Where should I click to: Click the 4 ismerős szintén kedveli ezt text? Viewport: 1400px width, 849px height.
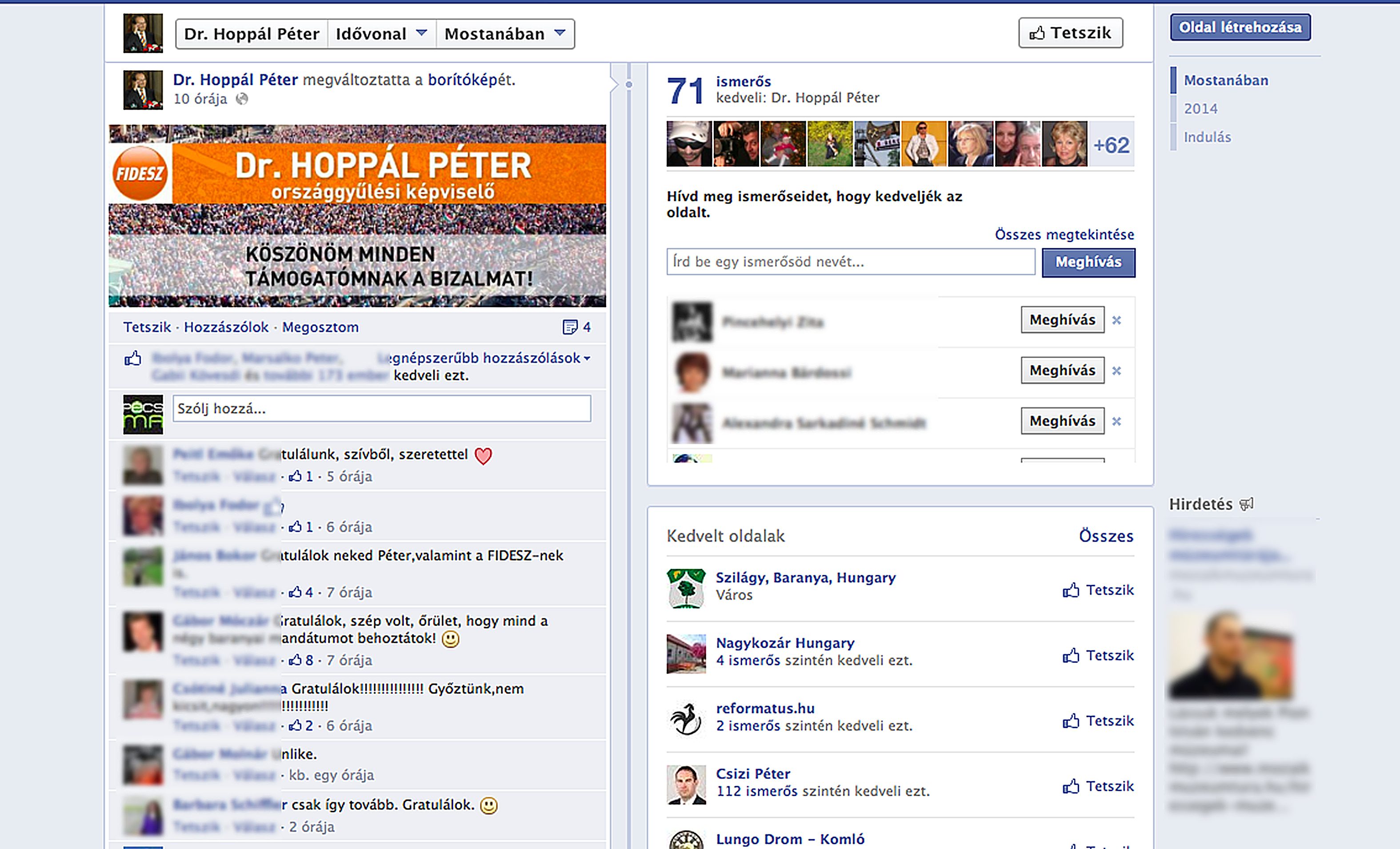click(814, 661)
